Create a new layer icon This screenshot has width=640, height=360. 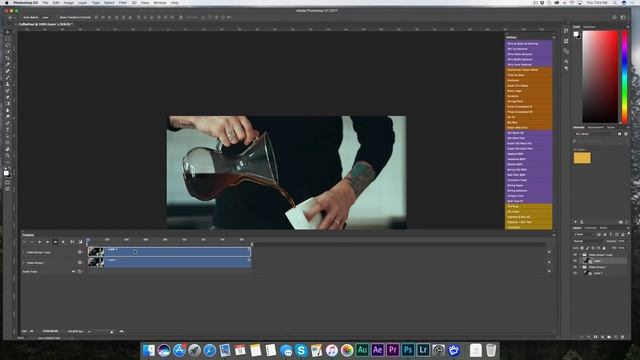(x=616, y=337)
